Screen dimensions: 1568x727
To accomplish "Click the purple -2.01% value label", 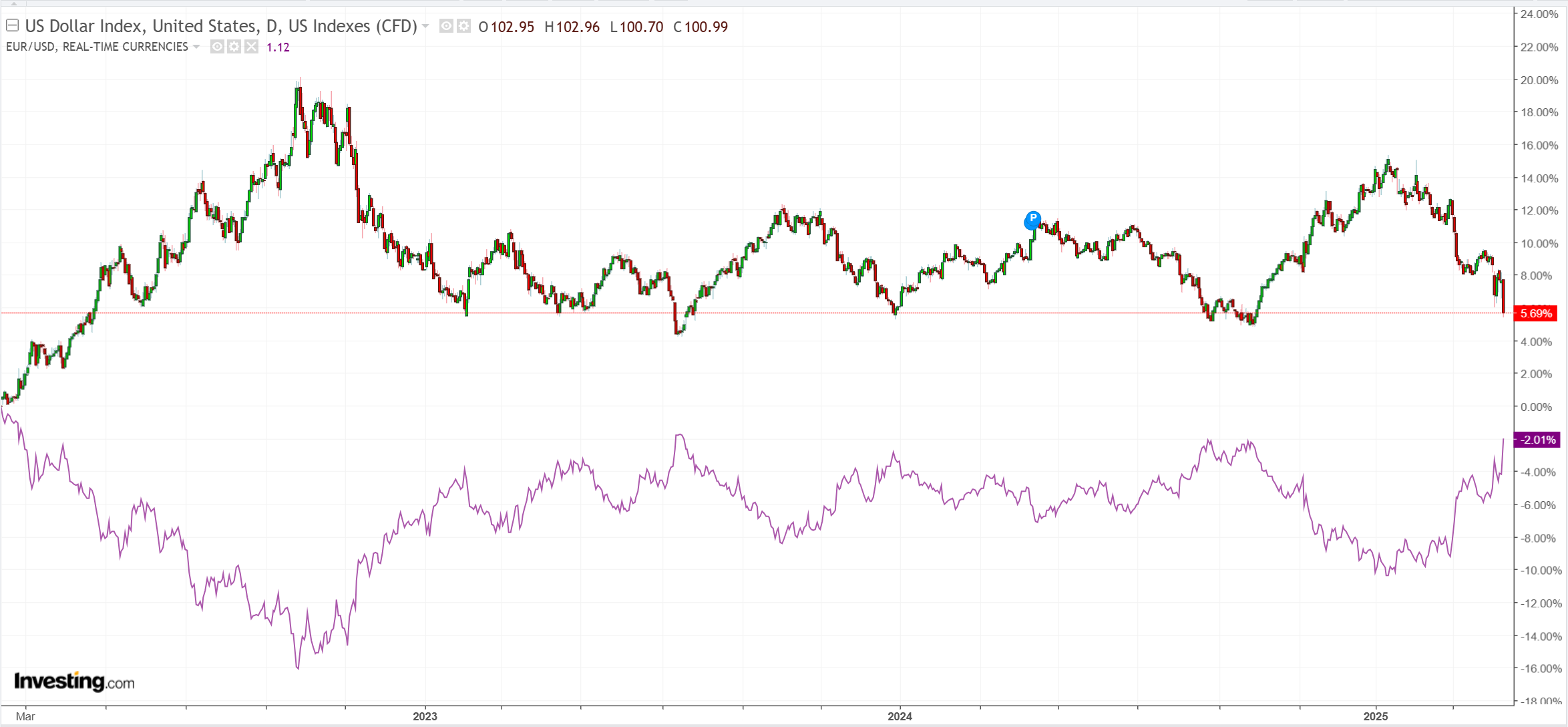I will 1537,440.
